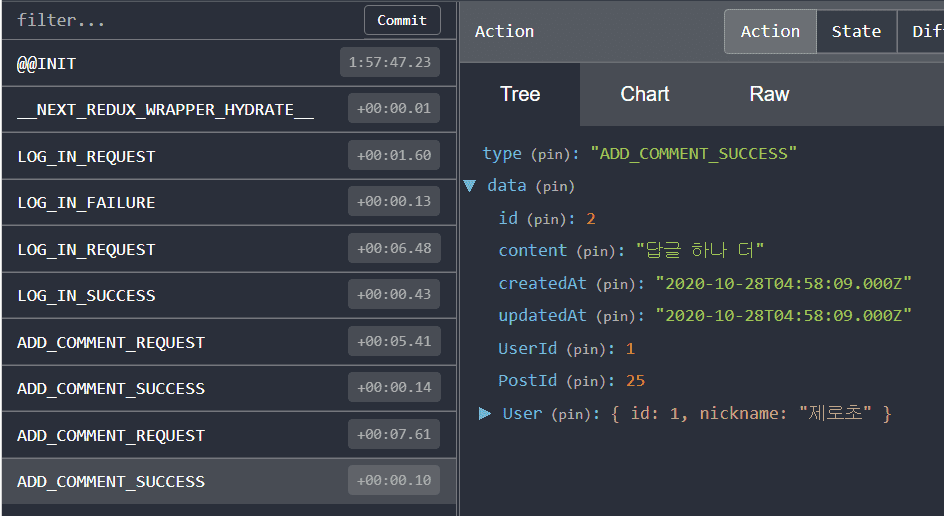
Task: Click the Commit button
Action: point(402,20)
